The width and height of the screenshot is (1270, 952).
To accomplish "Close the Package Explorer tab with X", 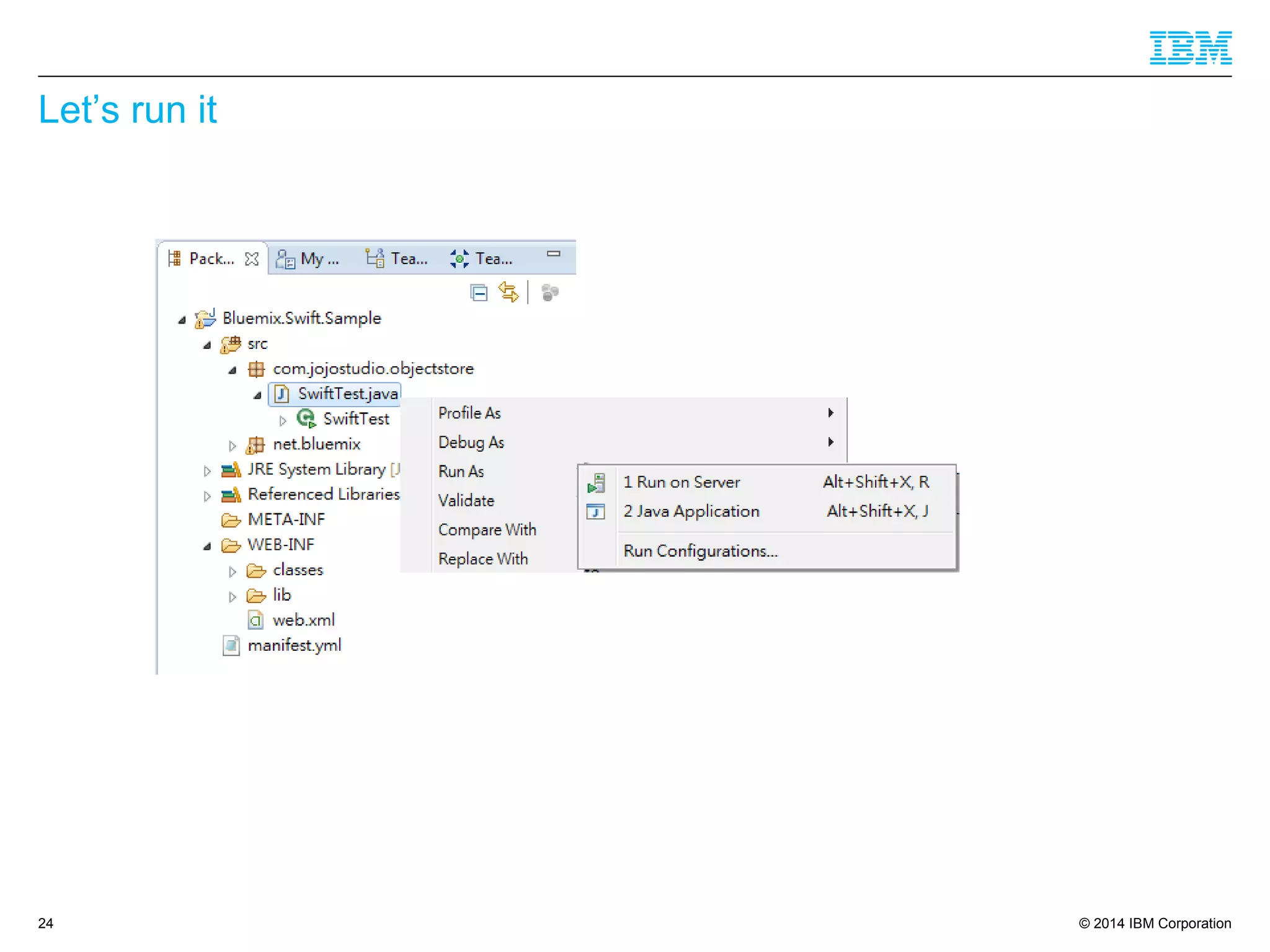I will point(251,259).
